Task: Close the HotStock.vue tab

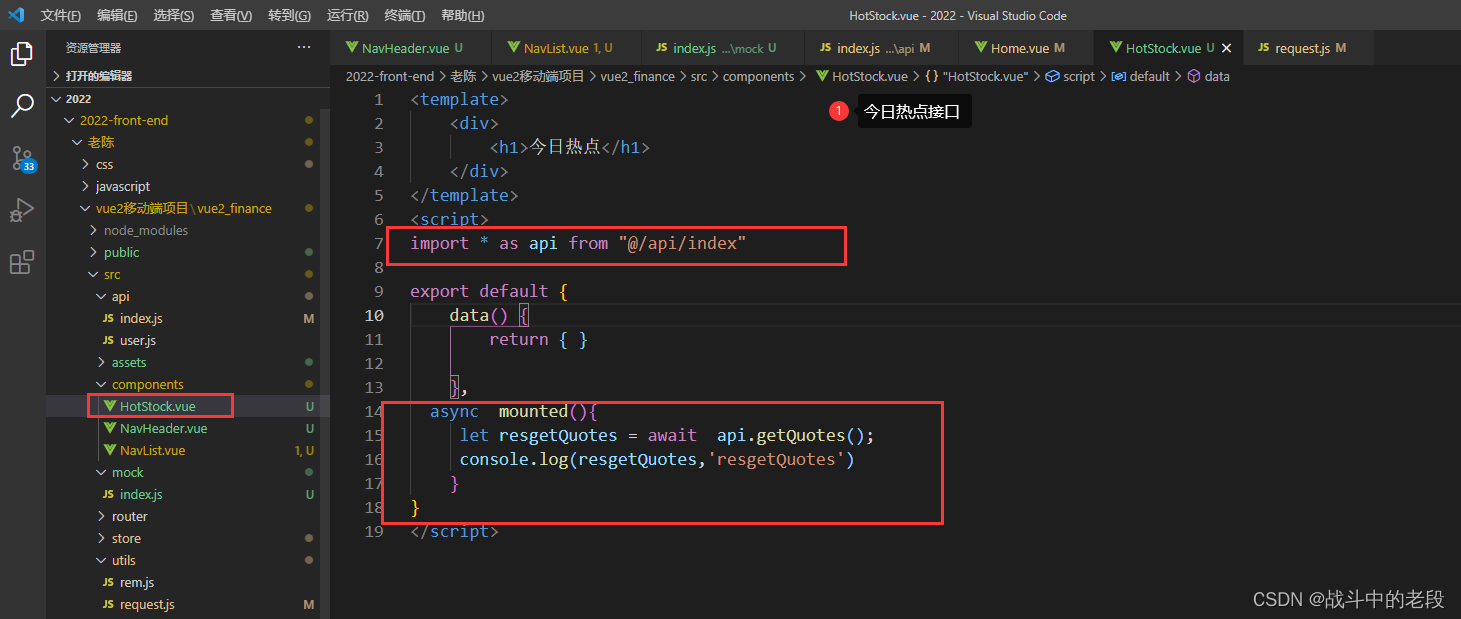Action: click(x=1226, y=46)
